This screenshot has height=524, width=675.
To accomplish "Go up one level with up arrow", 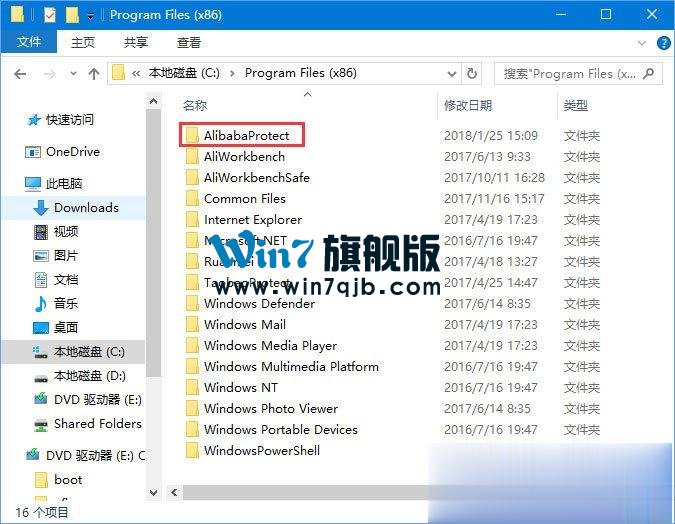I will [94, 74].
